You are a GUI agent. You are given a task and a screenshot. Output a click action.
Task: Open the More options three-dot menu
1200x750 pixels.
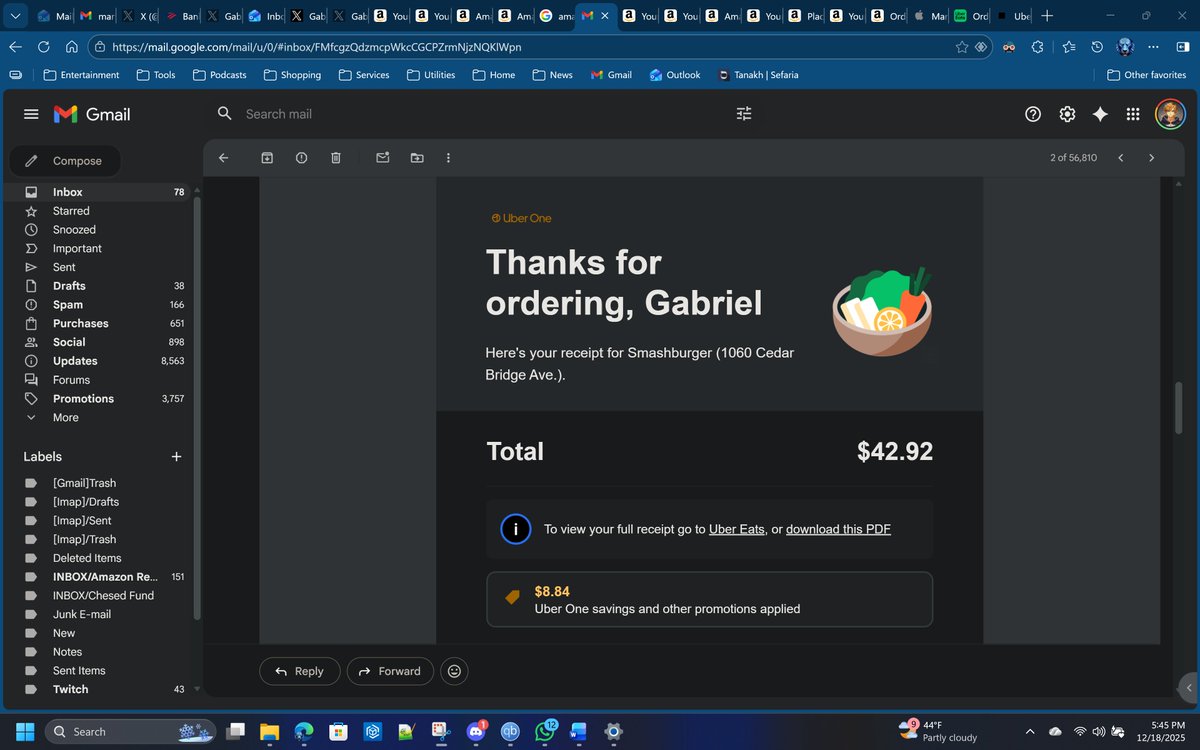pos(448,158)
